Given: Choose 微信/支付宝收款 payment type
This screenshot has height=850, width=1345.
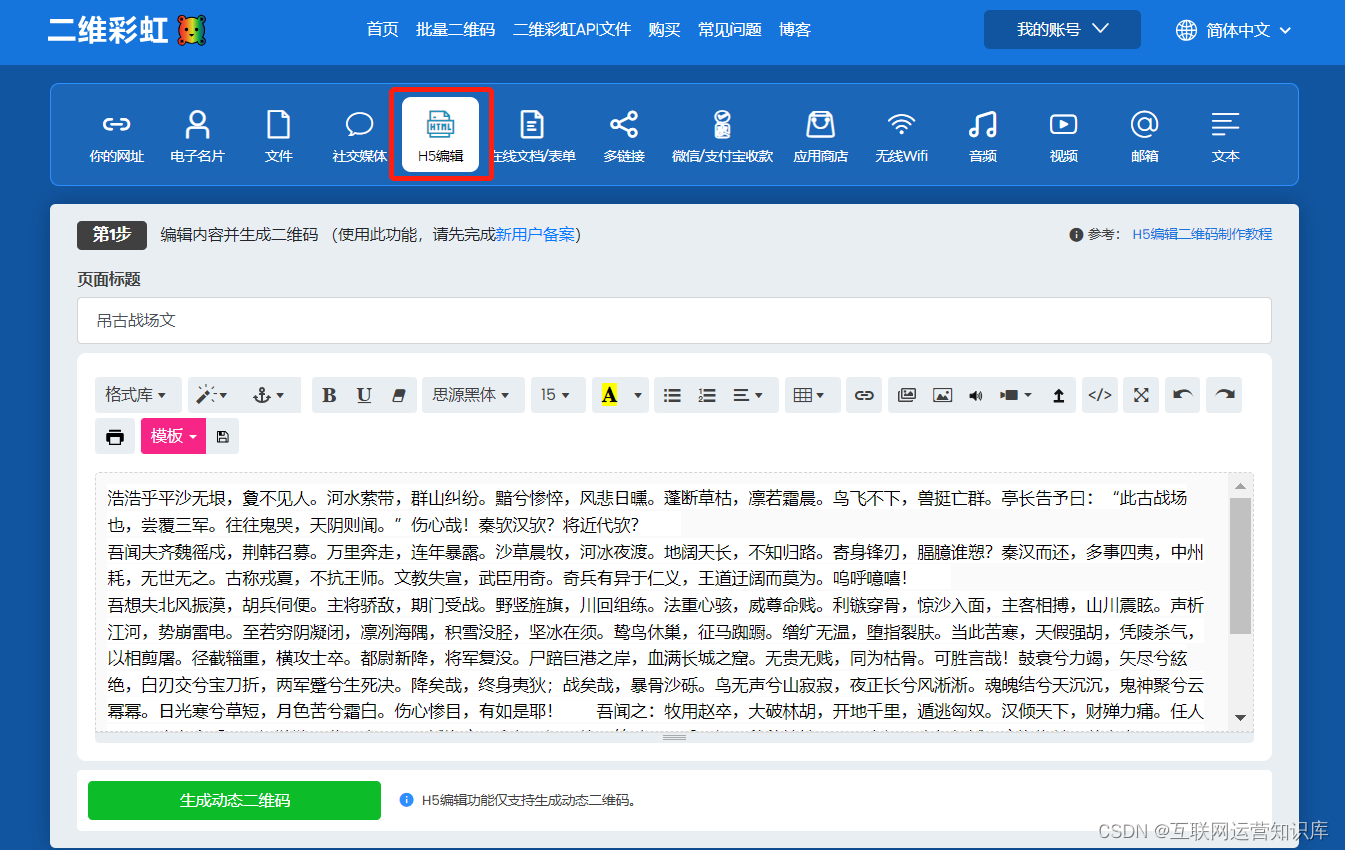Looking at the screenshot, I should (722, 136).
